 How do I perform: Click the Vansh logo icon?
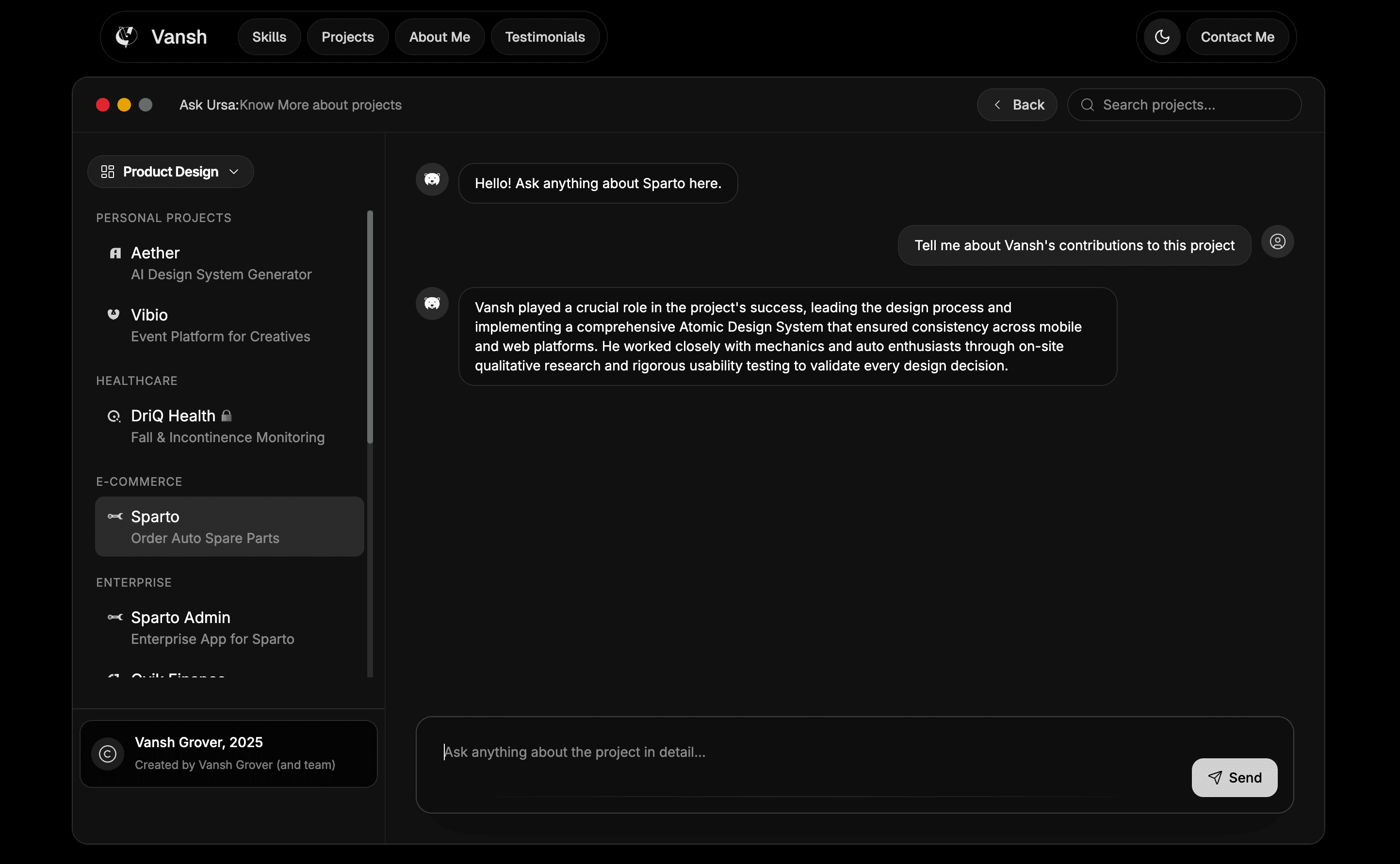point(126,36)
